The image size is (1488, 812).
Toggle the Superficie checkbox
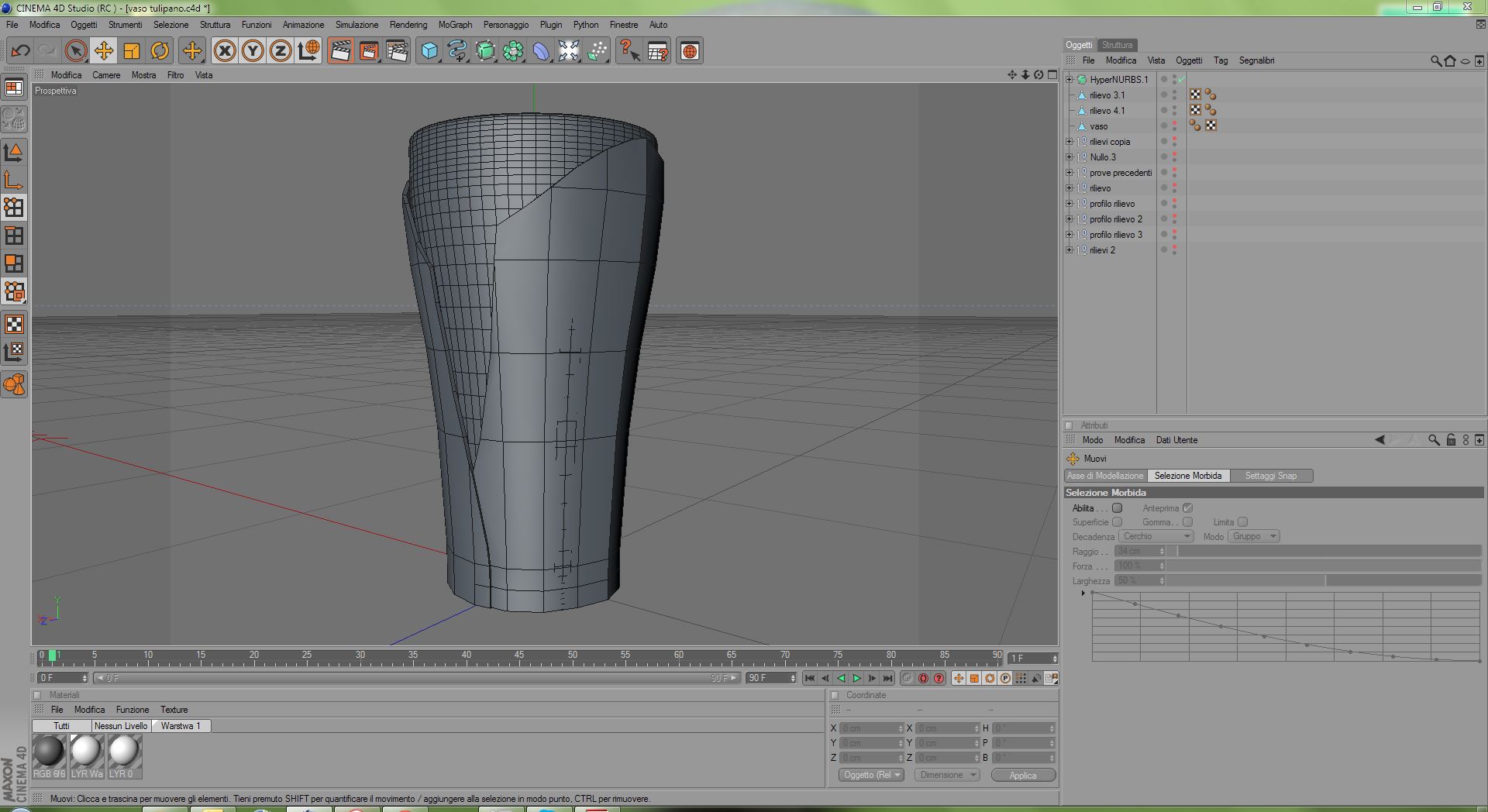pos(1117,522)
